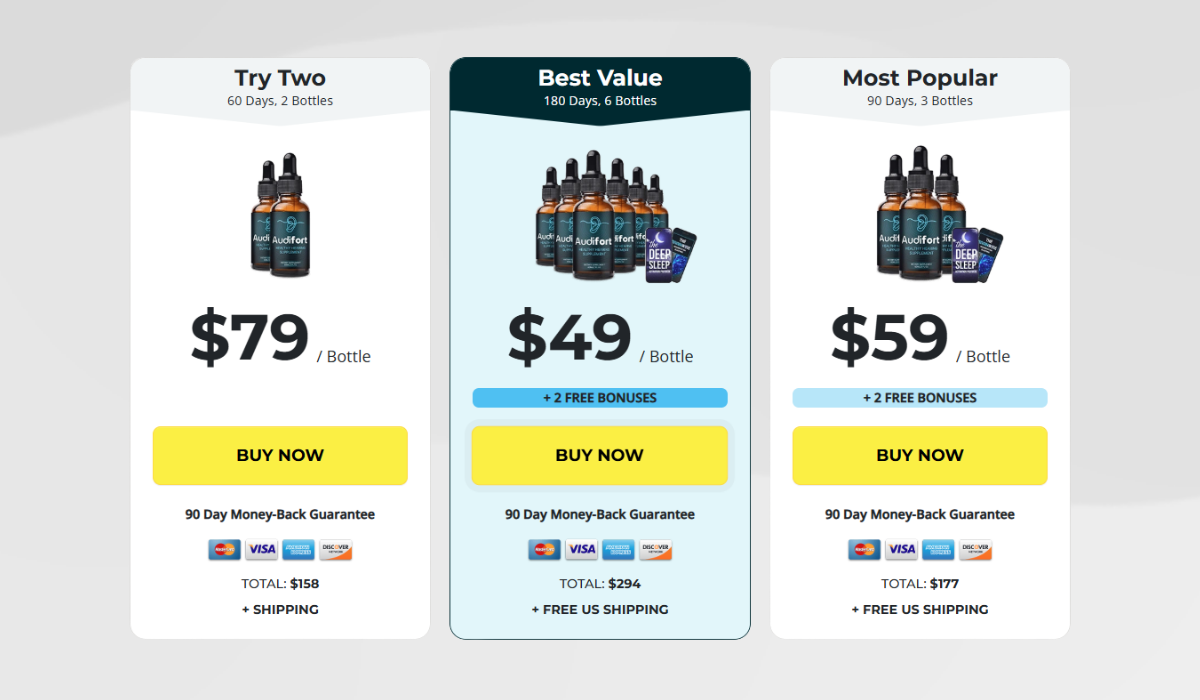Click the +2 Free Bonuses badge under $49
Image resolution: width=1200 pixels, height=700 pixels.
(x=600, y=398)
